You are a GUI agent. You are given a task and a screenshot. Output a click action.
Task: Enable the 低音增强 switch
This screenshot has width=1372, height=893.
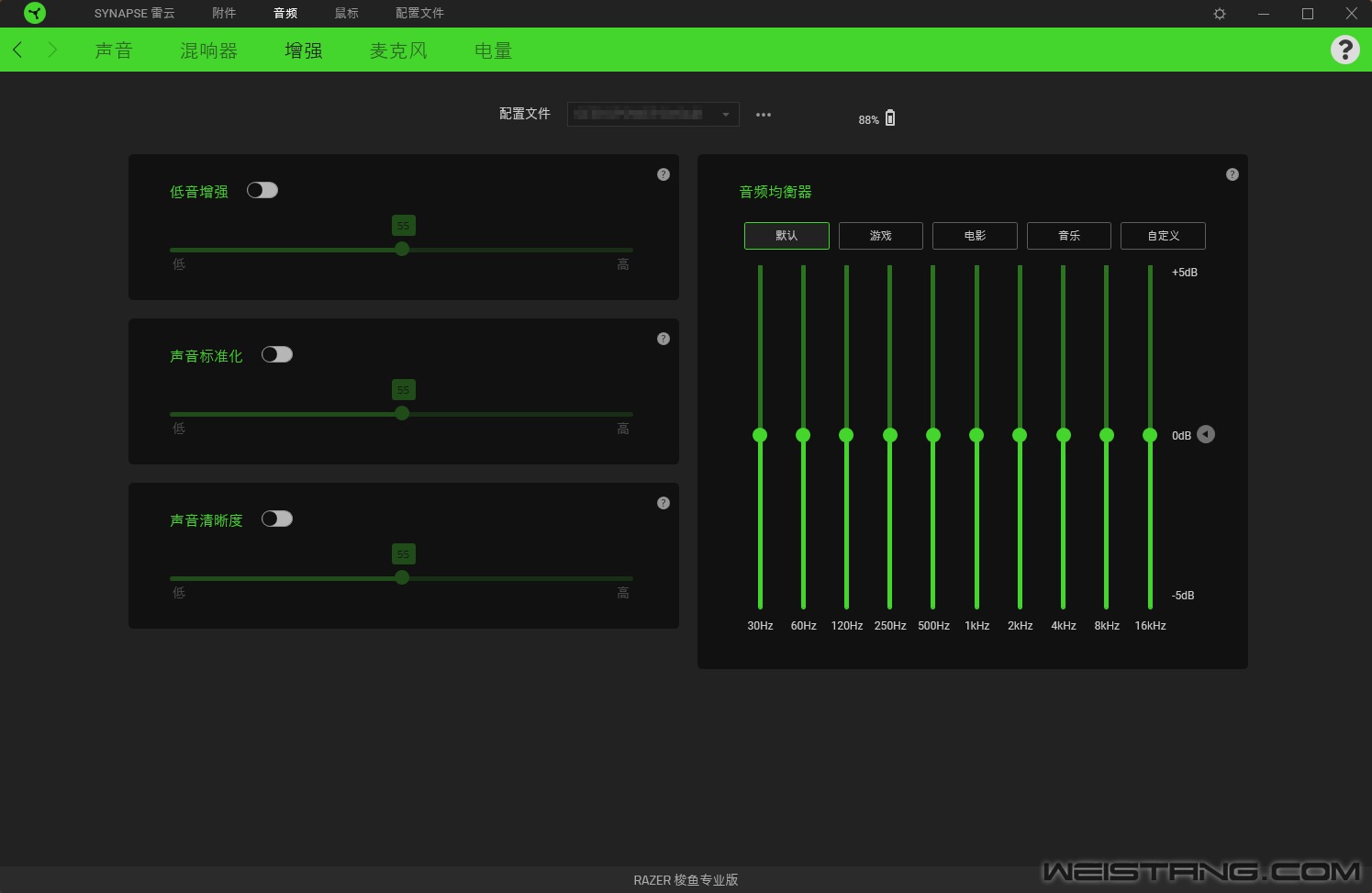(x=262, y=189)
